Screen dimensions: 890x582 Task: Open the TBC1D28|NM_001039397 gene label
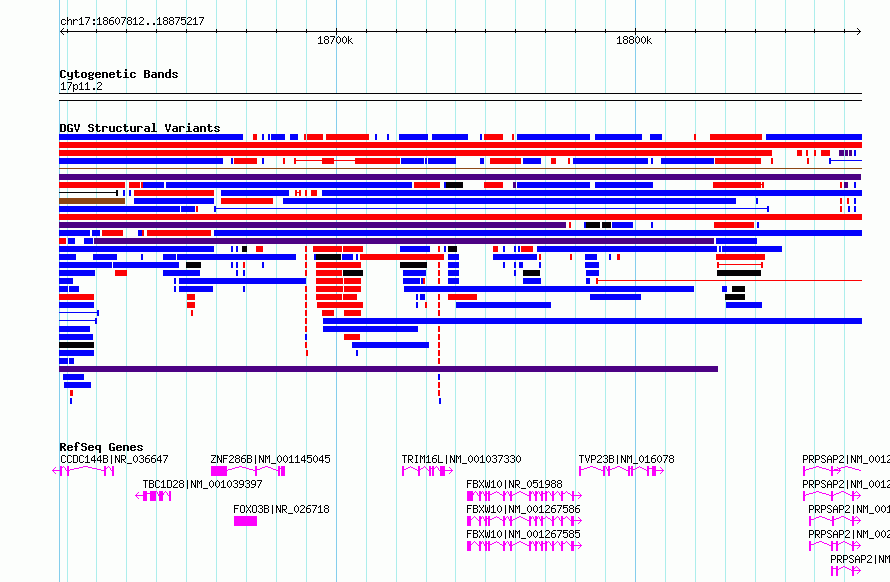click(202, 484)
